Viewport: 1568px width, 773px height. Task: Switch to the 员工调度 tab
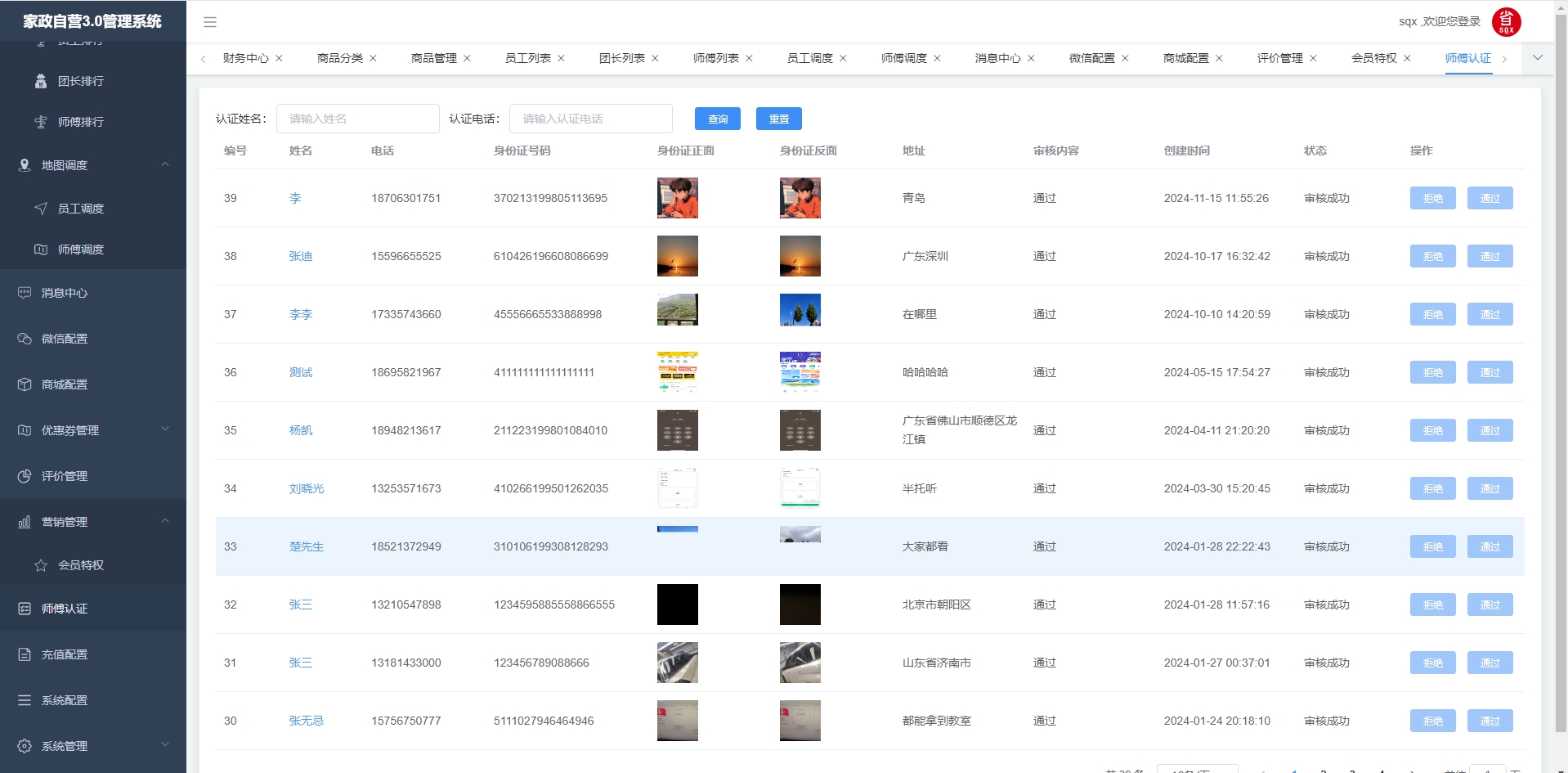point(810,58)
